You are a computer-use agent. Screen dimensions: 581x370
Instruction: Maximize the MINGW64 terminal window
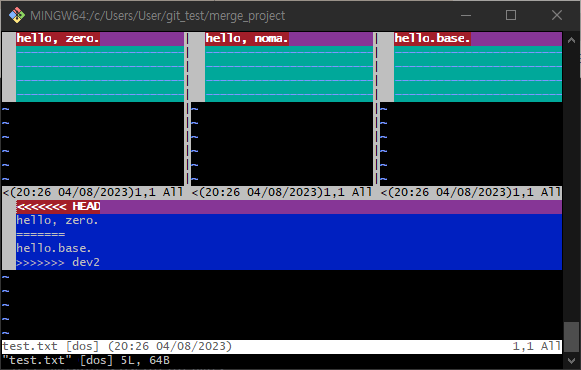(x=511, y=16)
